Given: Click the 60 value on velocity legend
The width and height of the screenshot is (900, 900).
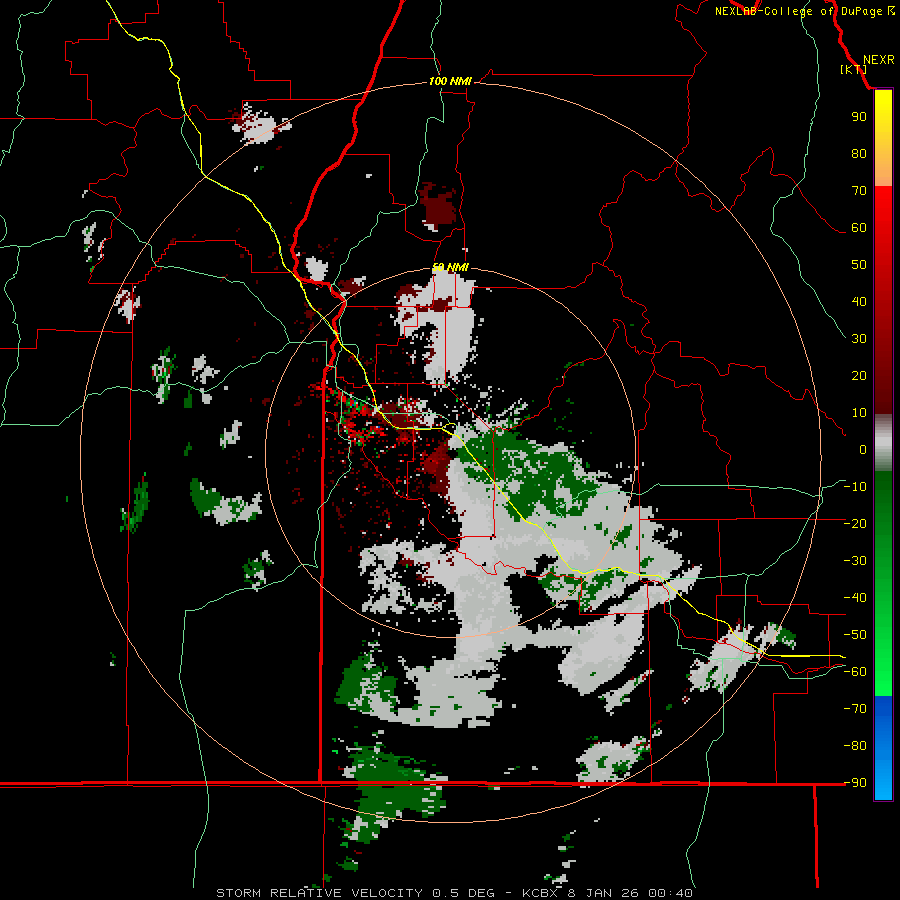Looking at the screenshot, I should pos(859,228).
